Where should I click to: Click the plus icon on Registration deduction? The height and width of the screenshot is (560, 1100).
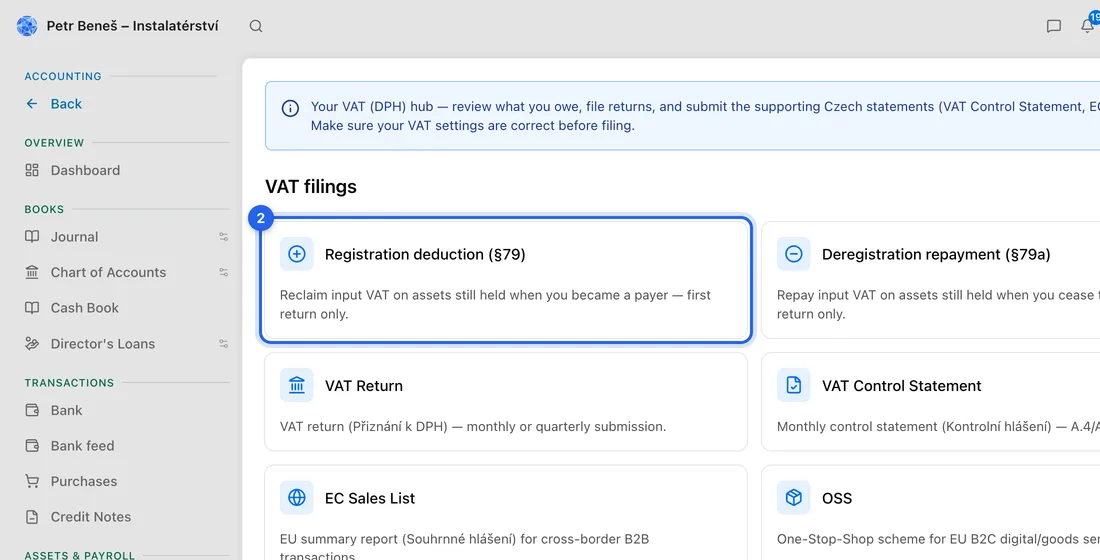[297, 254]
